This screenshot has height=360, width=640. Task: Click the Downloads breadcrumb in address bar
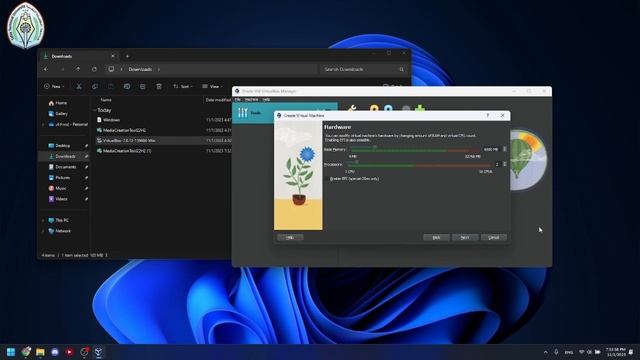click(140, 69)
